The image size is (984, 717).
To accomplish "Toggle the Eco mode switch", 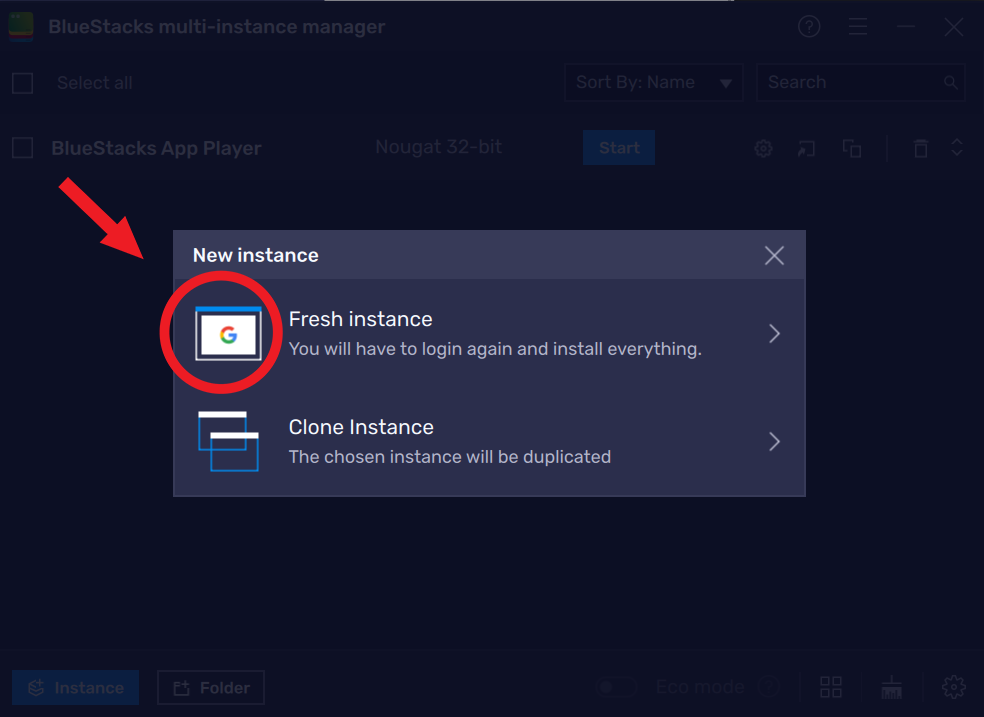I will (x=615, y=688).
